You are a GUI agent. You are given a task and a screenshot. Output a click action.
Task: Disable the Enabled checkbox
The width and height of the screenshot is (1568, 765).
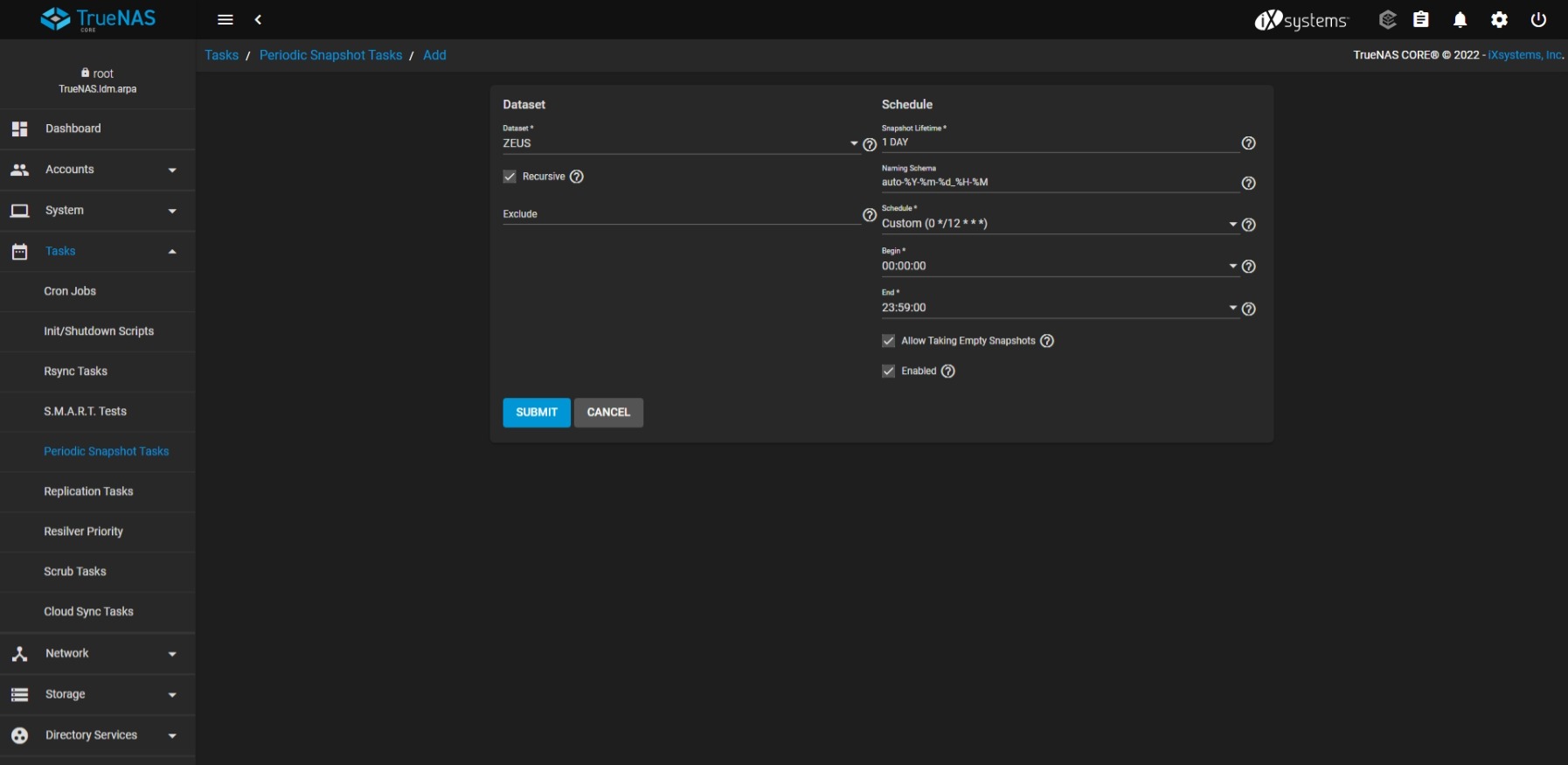pyautogui.click(x=888, y=372)
